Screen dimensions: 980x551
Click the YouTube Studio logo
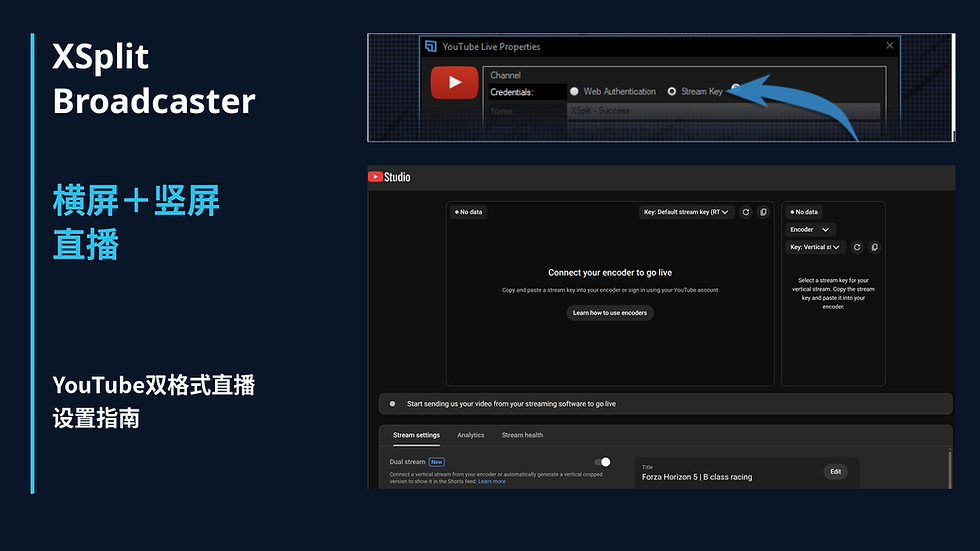(x=389, y=177)
